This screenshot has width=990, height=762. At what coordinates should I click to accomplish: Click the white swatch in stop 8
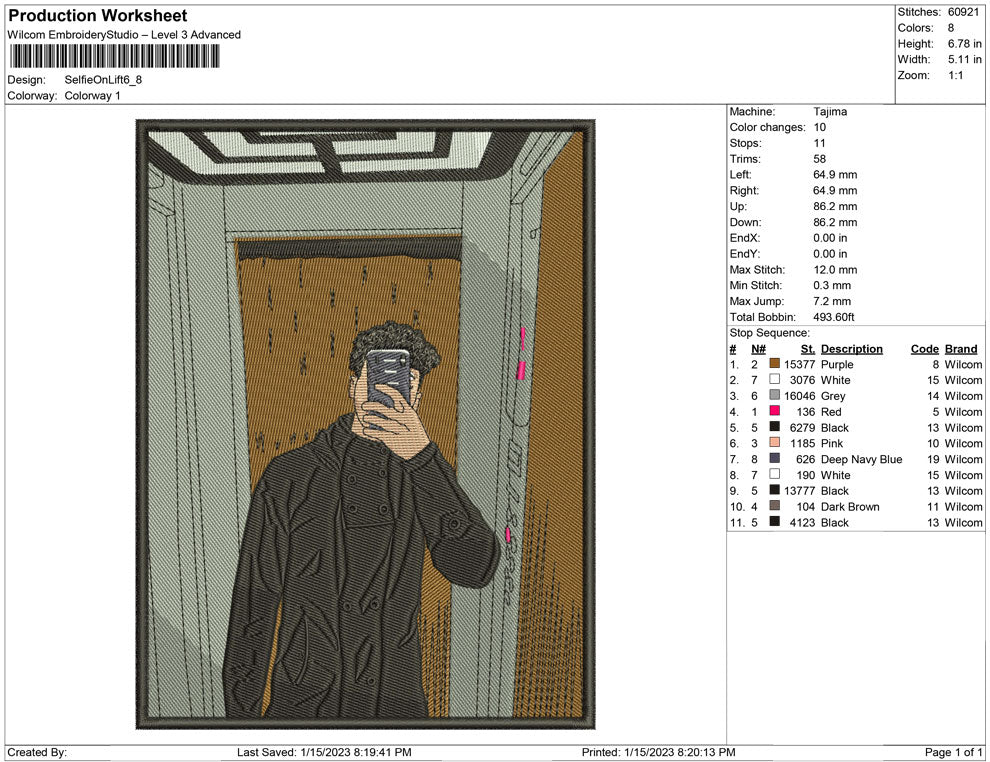coord(775,474)
